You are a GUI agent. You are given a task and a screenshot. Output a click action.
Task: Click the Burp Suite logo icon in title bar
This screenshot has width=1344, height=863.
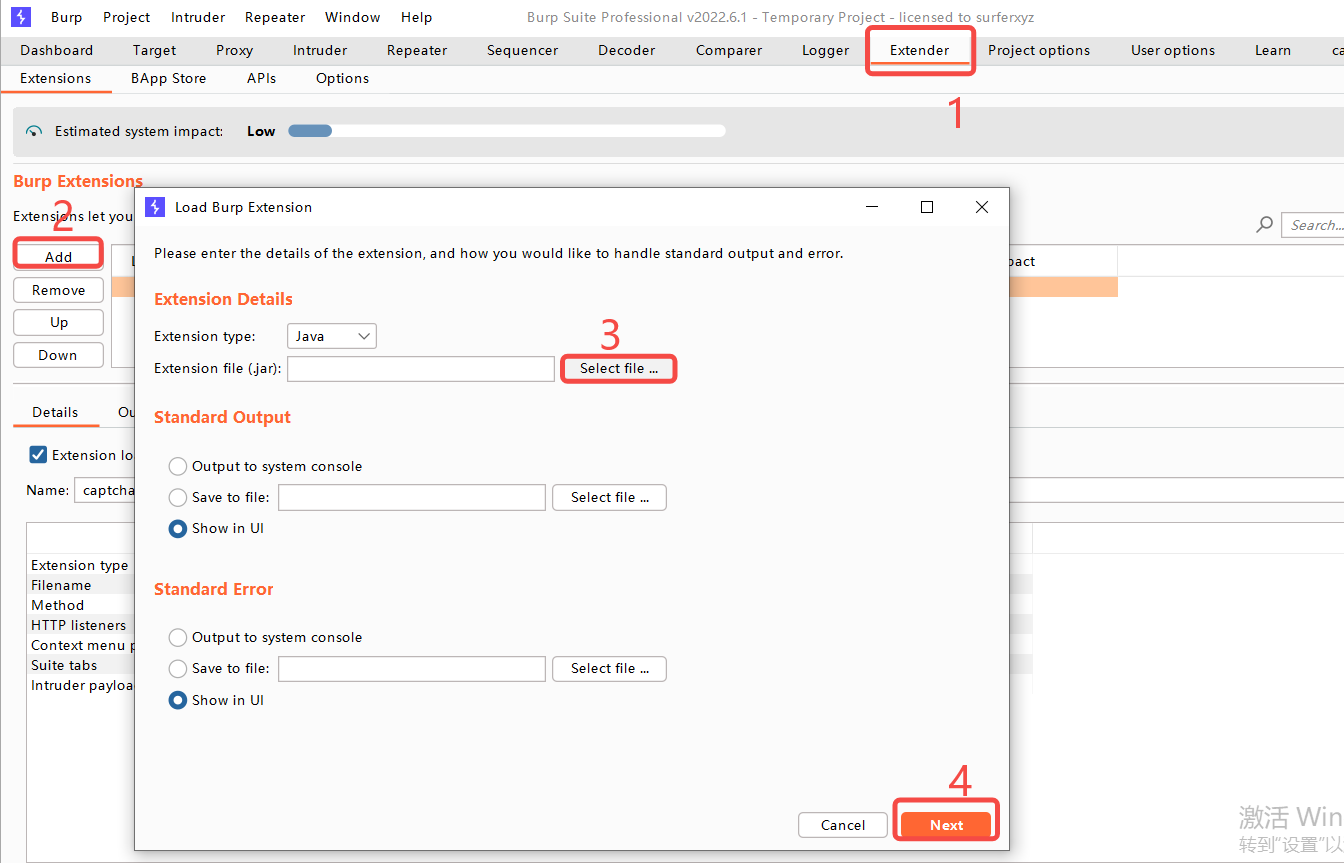21,17
